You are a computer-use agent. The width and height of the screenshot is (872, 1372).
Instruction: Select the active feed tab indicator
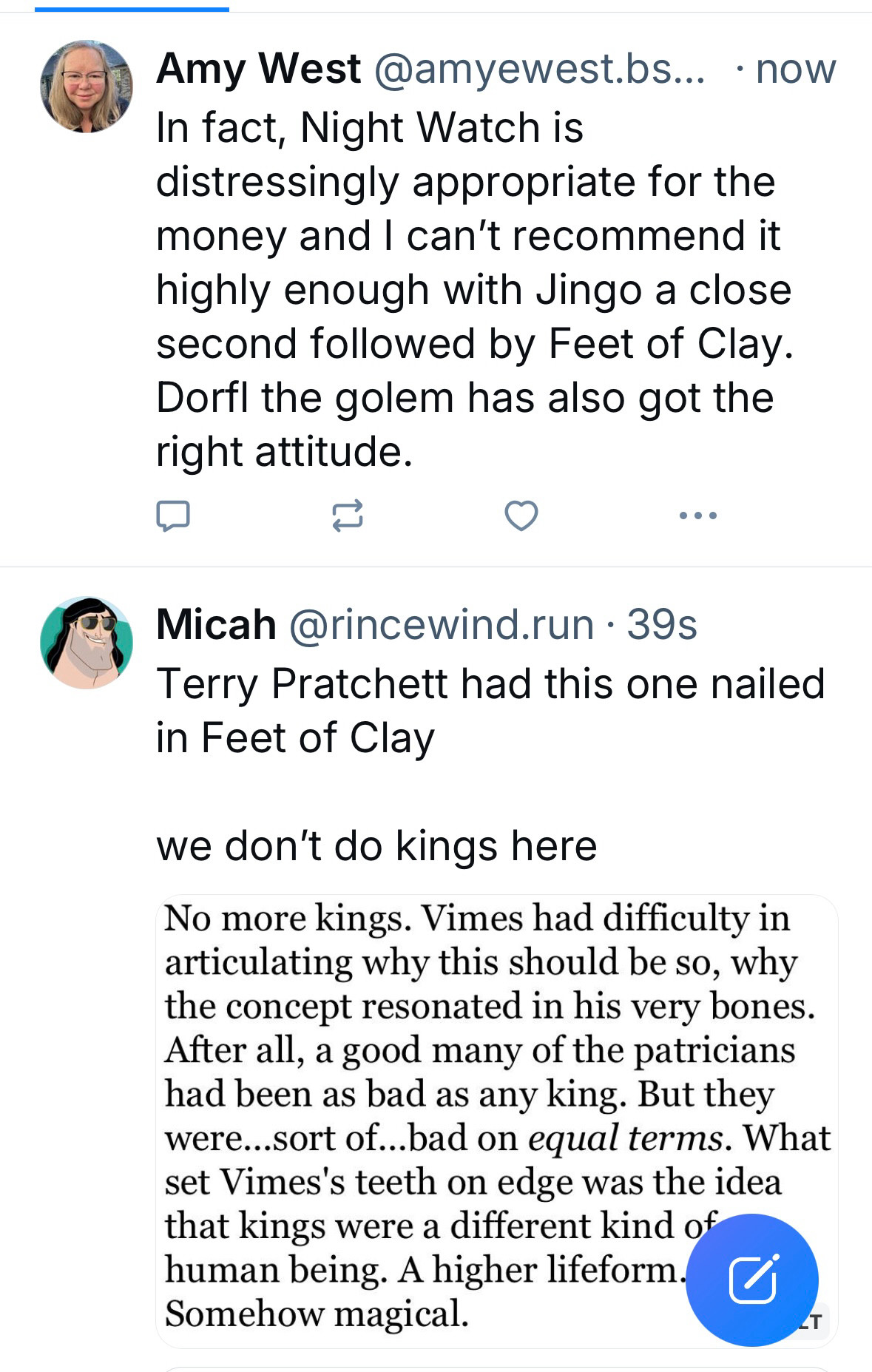coord(132,9)
